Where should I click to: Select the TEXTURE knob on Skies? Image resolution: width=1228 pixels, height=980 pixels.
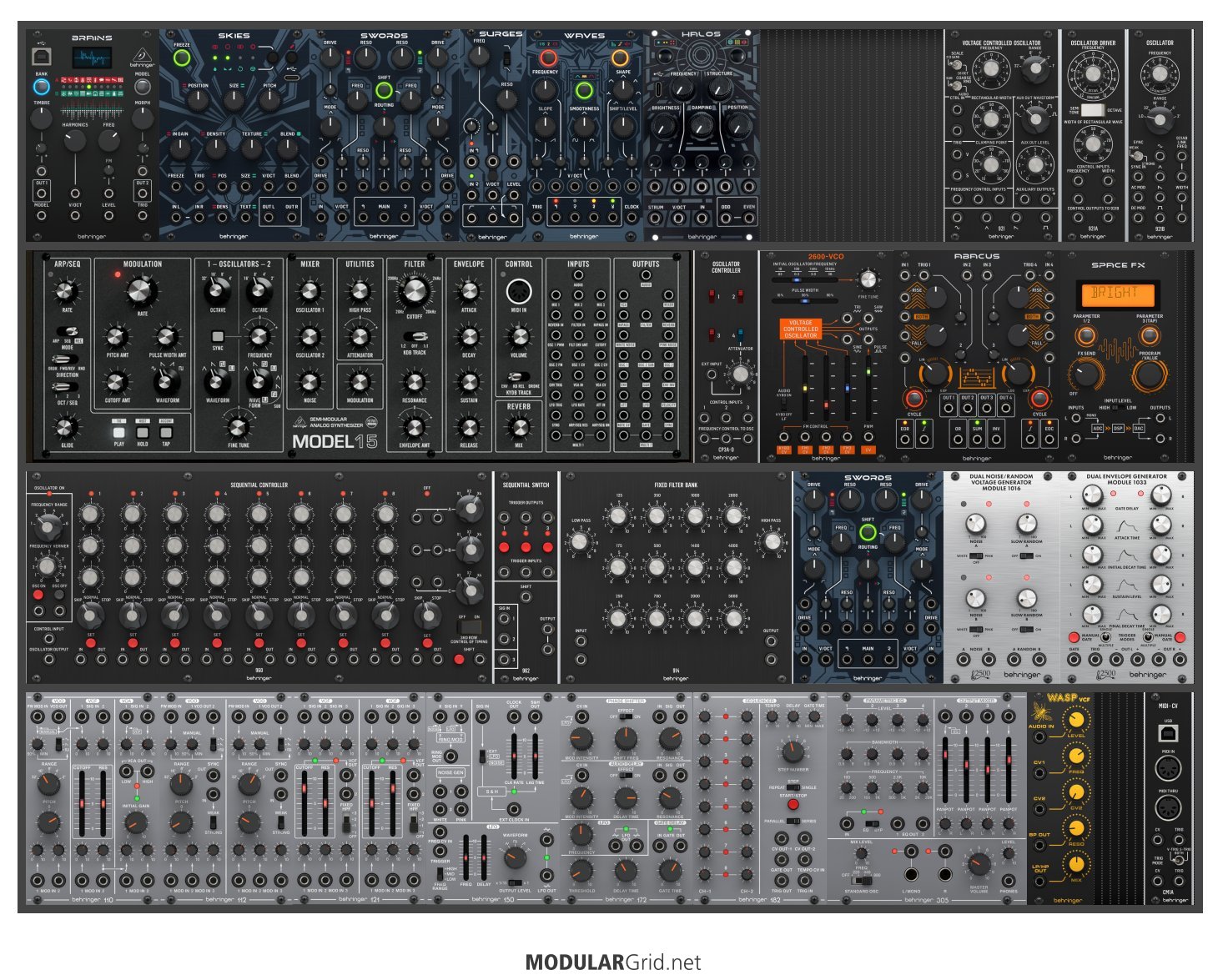pos(251,148)
